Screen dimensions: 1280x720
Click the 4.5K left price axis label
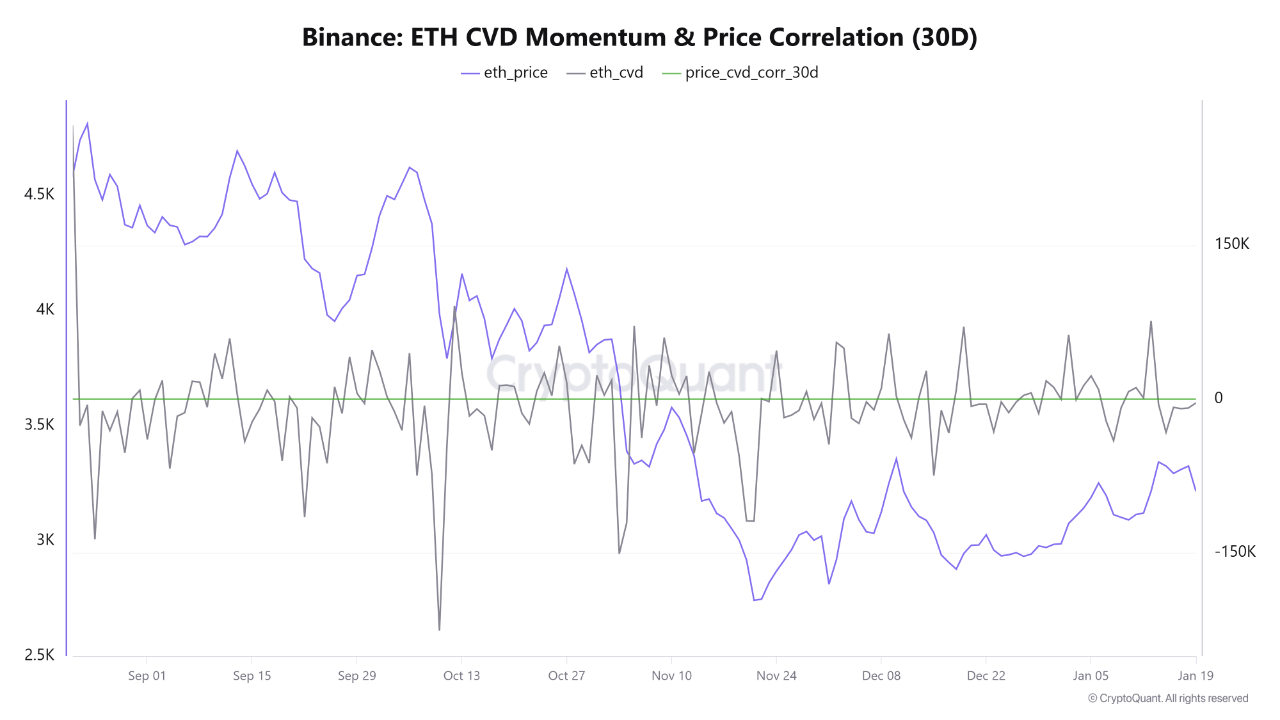click(39, 194)
